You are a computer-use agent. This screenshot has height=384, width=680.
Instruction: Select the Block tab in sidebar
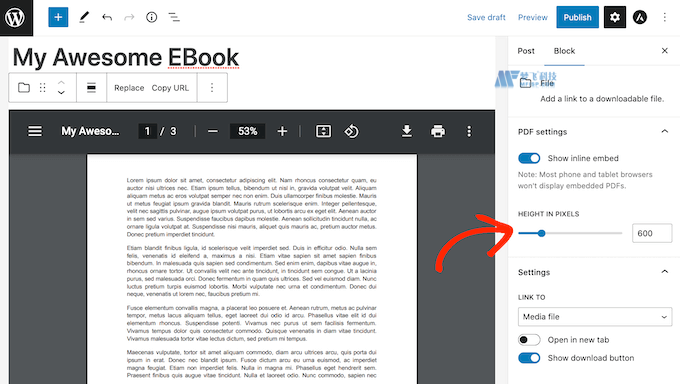tap(564, 51)
